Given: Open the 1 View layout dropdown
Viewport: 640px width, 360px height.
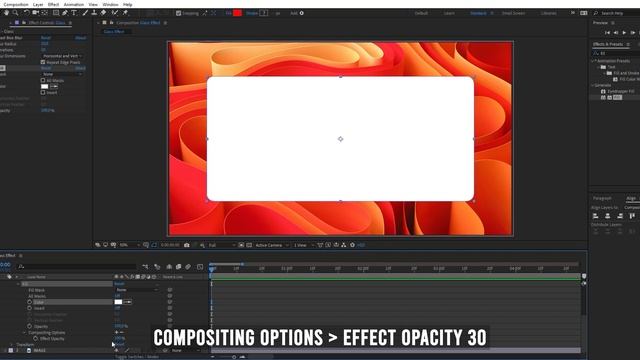Looking at the screenshot, I should [x=303, y=245].
